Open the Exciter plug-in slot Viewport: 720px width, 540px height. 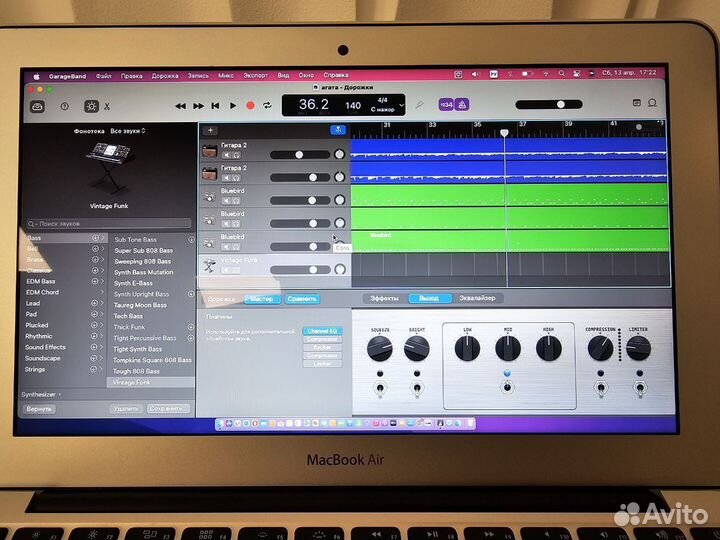tap(322, 347)
